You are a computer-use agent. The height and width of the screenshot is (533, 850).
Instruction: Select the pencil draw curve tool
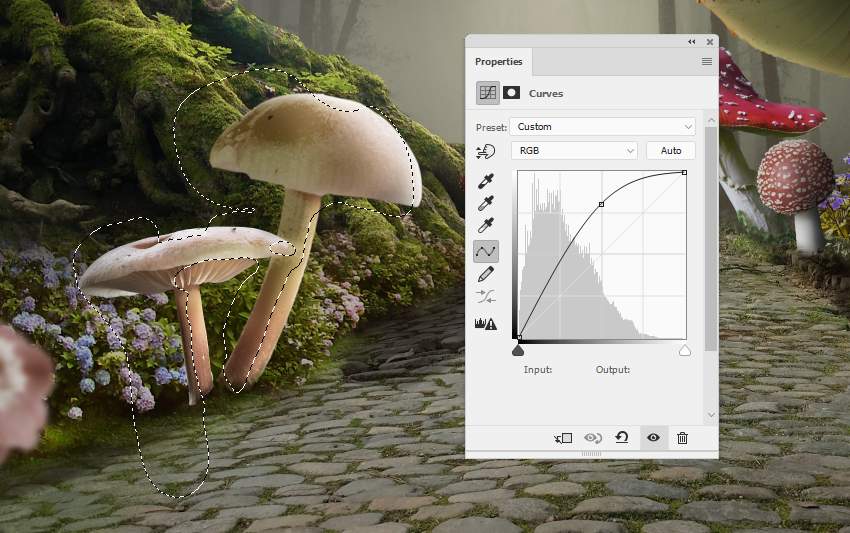(486, 274)
